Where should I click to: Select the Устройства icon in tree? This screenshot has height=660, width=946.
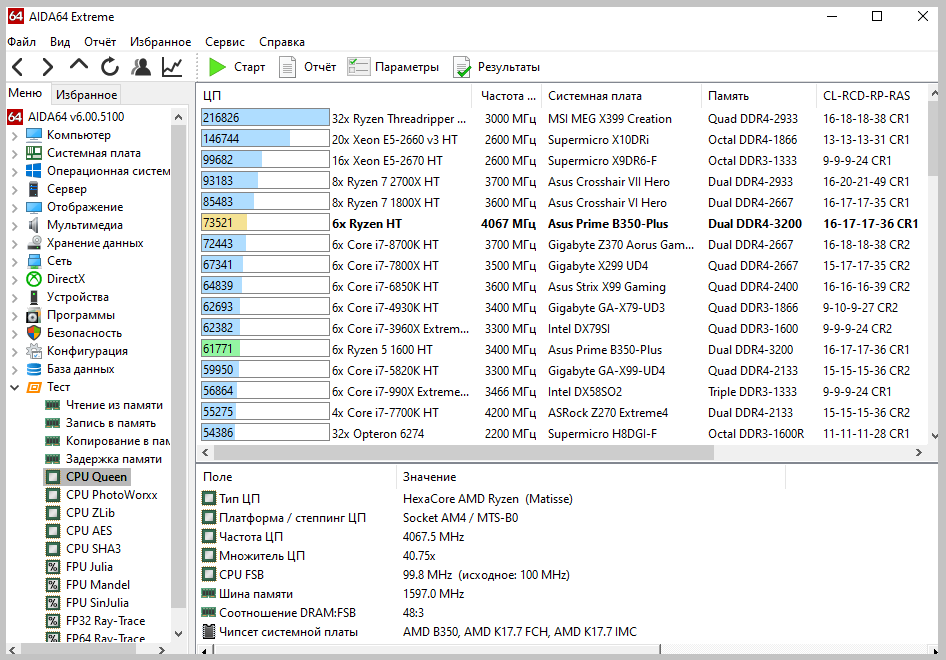34,297
